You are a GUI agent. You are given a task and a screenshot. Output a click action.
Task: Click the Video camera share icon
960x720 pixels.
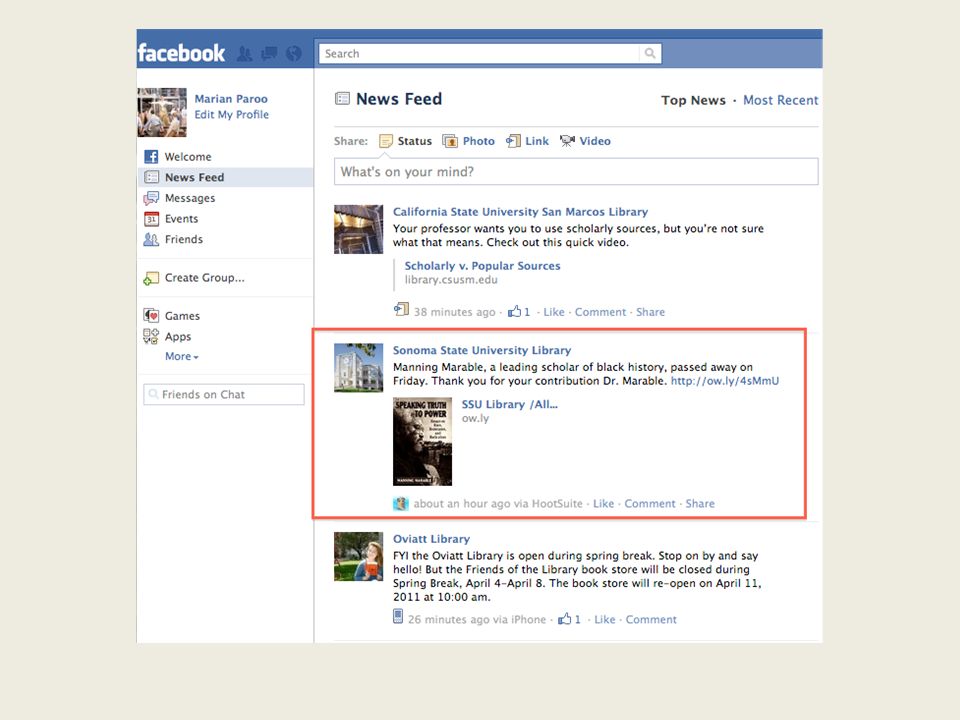pyautogui.click(x=568, y=141)
